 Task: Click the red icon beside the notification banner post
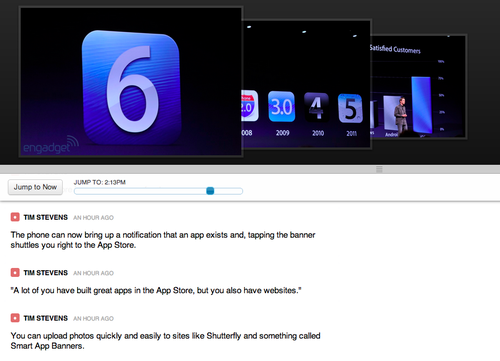[15, 217]
